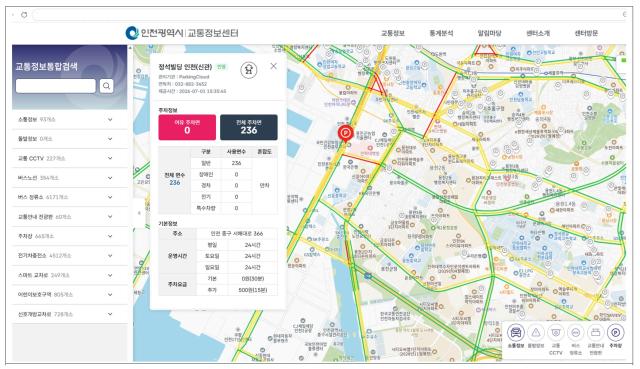The height and width of the screenshot is (369, 640).
Task: Expand the 소통정보 section chevron
Action: click(x=110, y=120)
